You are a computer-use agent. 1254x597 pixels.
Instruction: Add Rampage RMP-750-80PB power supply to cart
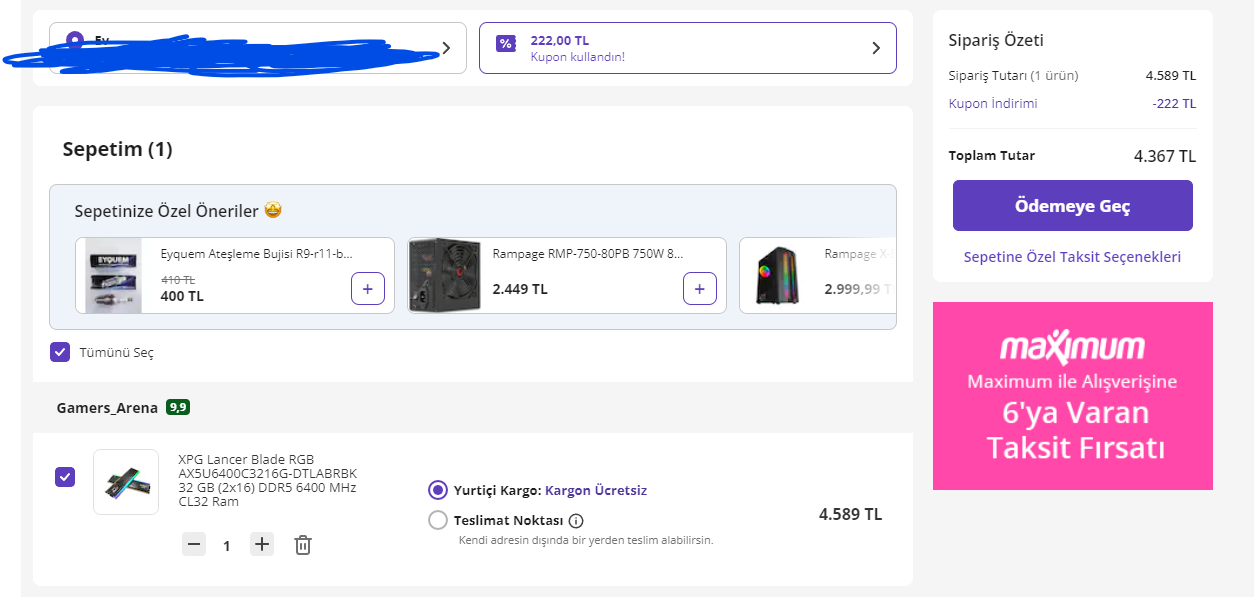699,289
